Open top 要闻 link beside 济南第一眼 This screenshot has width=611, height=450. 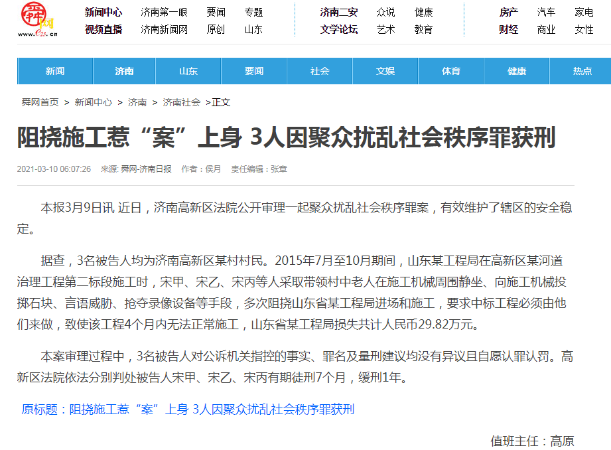[x=216, y=12]
